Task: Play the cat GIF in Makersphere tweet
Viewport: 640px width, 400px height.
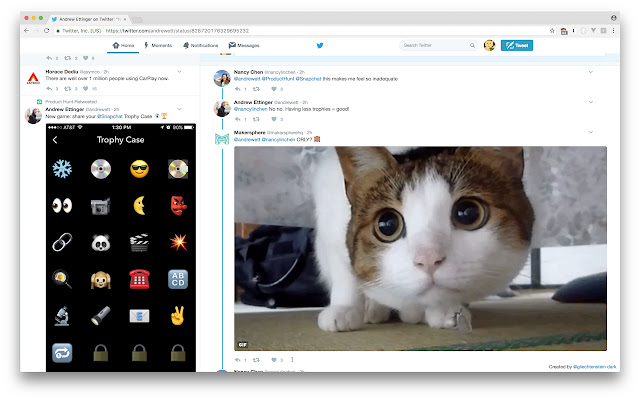Action: tap(420, 248)
